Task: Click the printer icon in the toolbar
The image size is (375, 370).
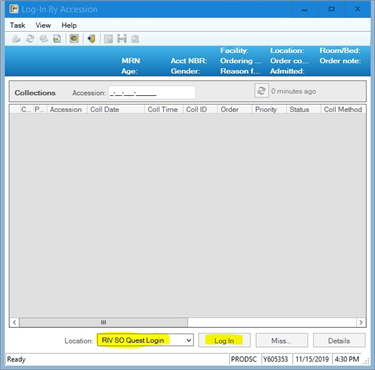Action: (x=16, y=39)
